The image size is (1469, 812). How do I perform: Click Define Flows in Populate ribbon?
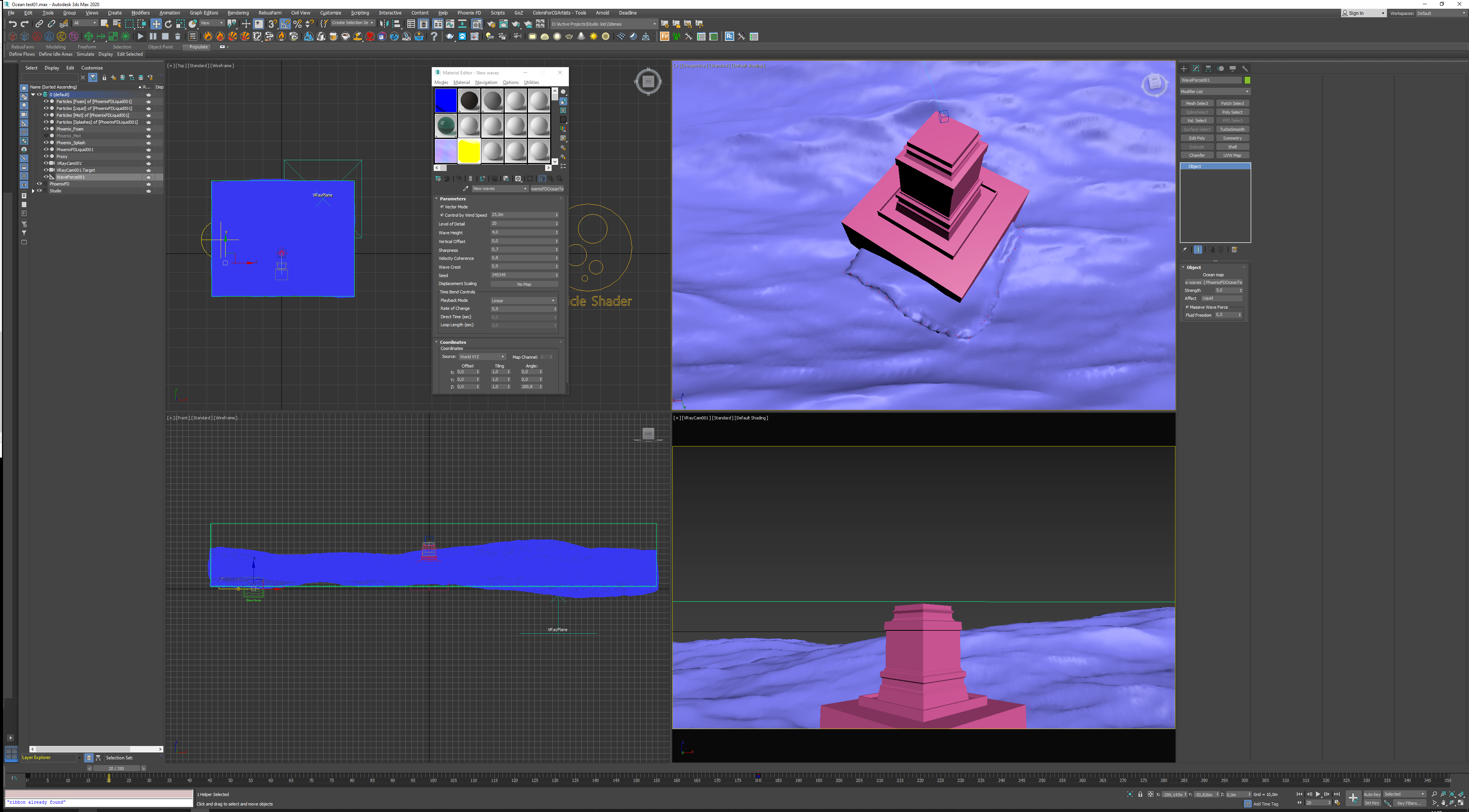(x=22, y=54)
